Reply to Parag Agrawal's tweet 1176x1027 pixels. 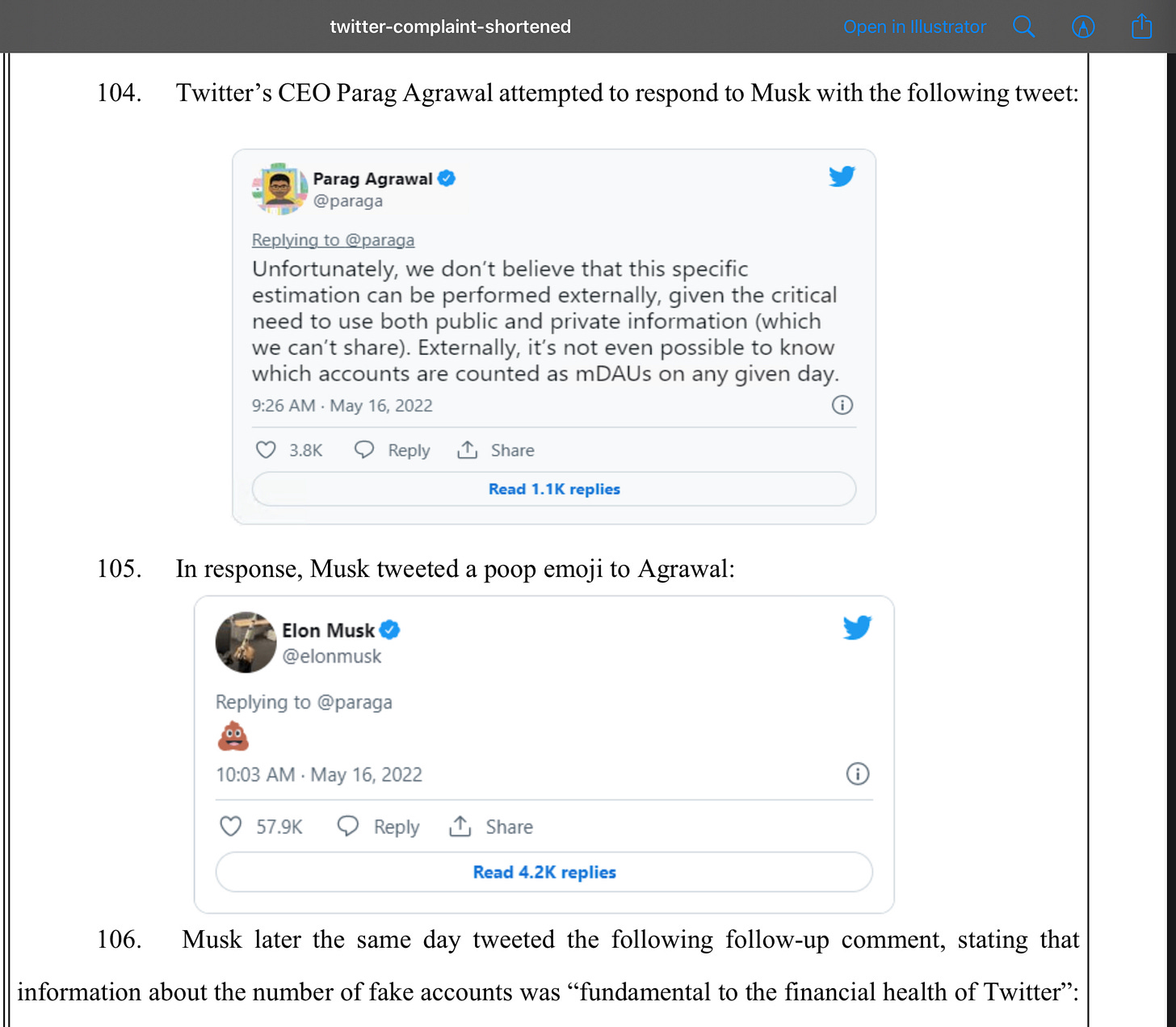(x=392, y=450)
